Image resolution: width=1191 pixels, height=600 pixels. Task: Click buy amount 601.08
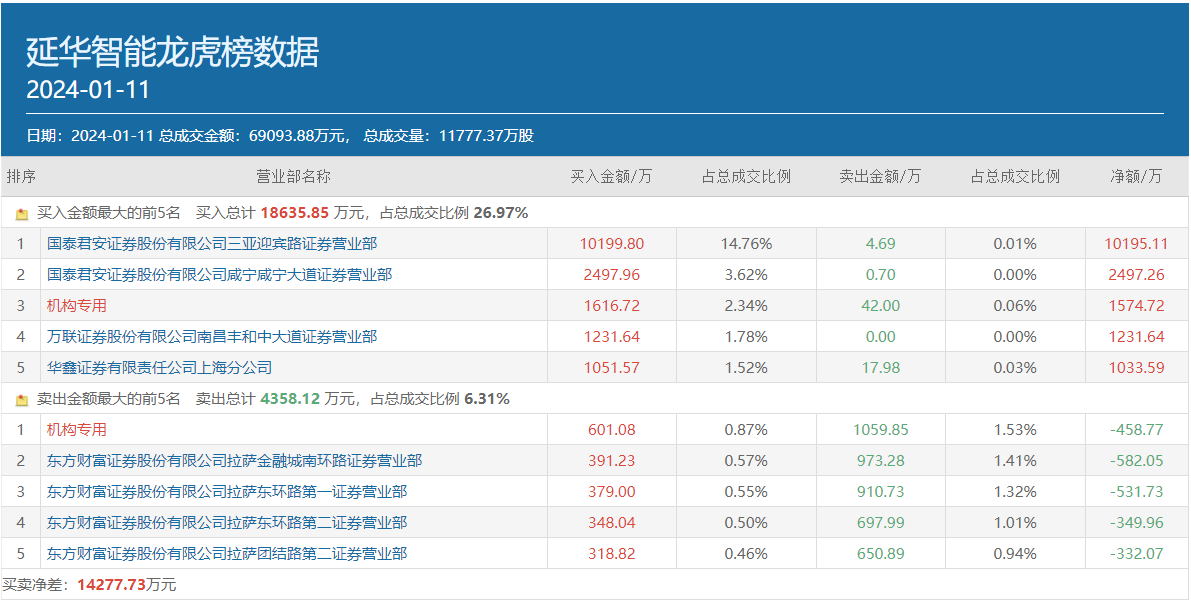[x=611, y=430]
